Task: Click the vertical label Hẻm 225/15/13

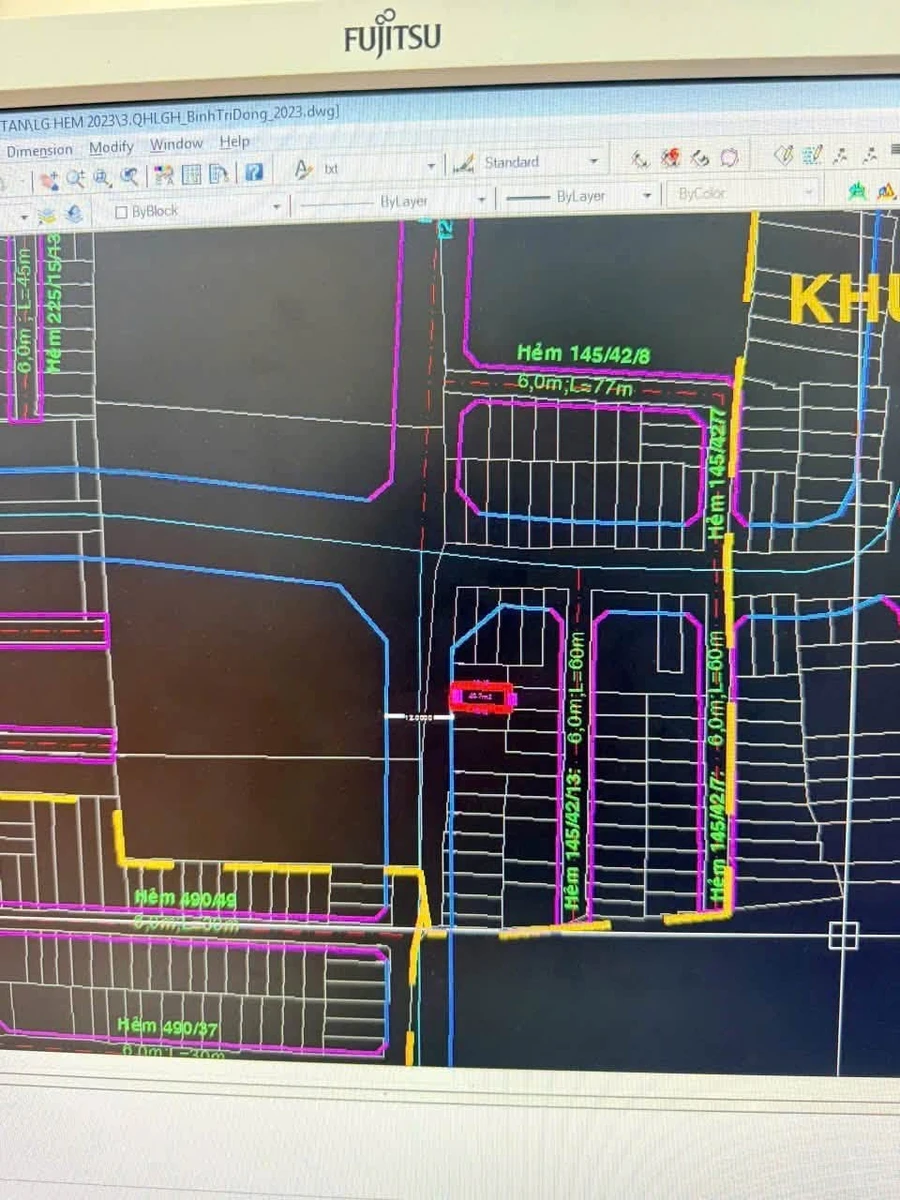Action: tap(53, 303)
